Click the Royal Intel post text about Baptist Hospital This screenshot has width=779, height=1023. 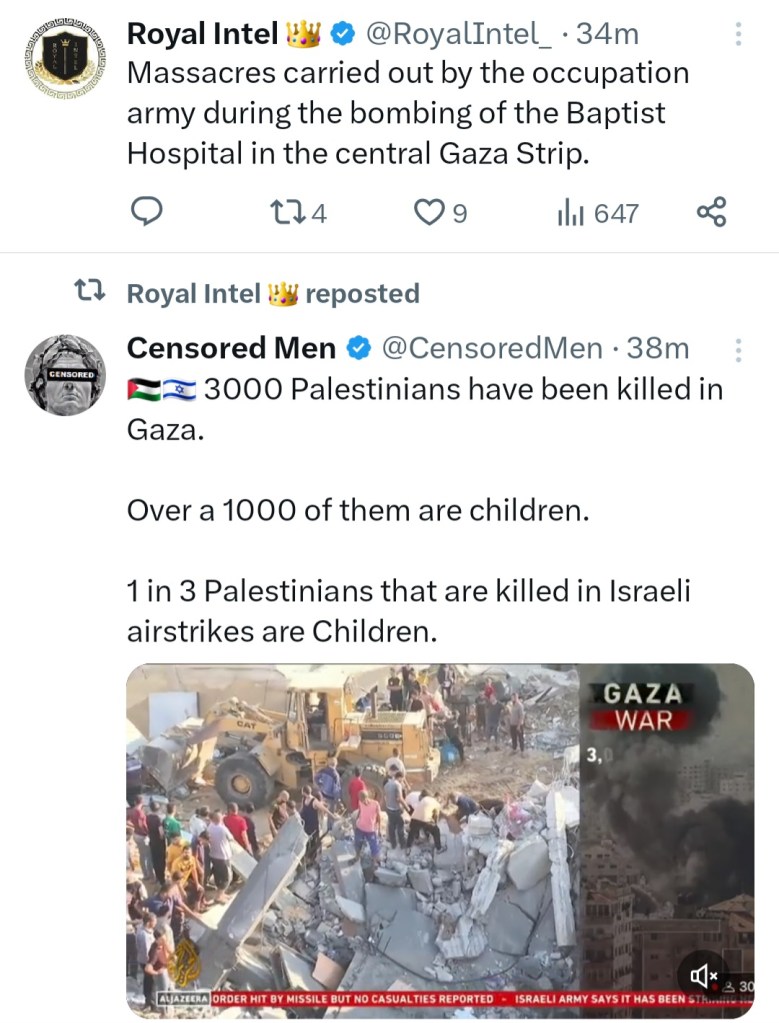click(x=407, y=112)
